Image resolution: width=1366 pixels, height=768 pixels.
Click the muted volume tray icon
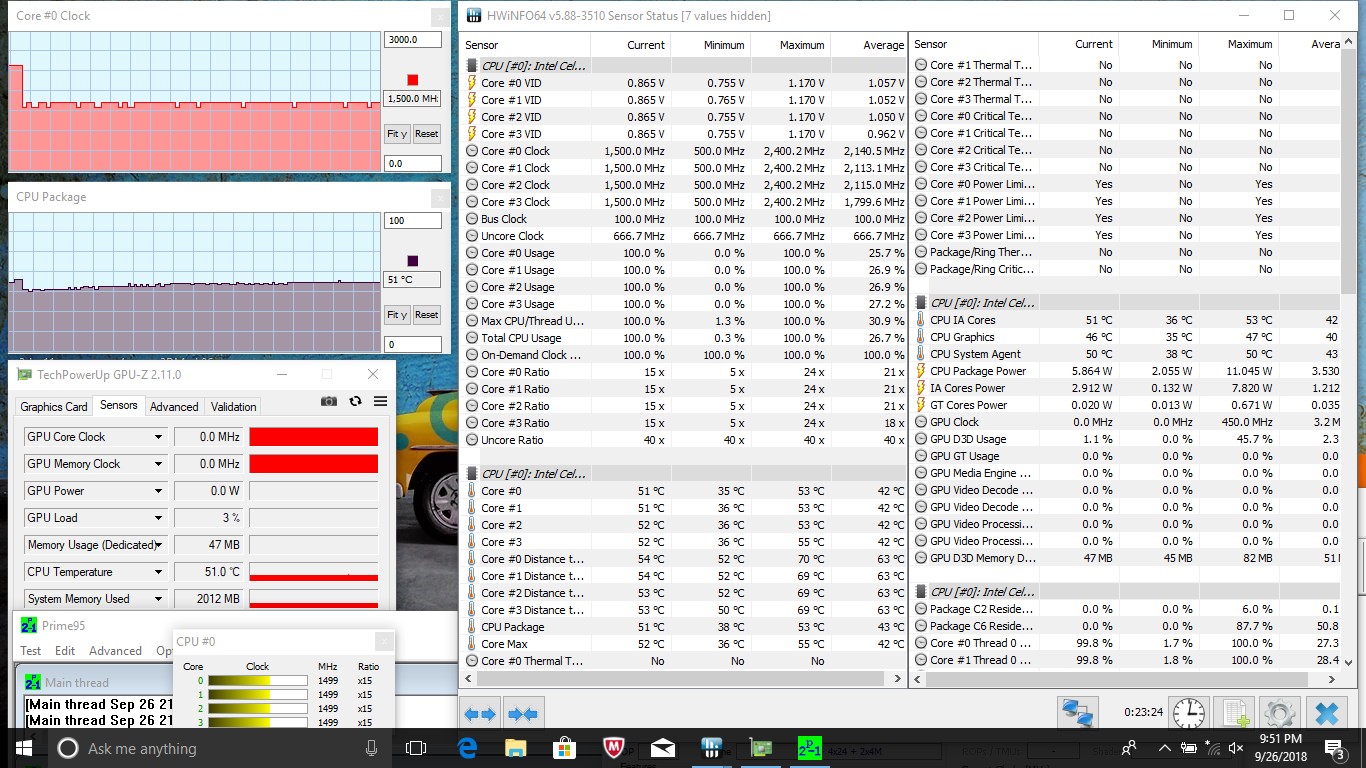tap(1237, 748)
